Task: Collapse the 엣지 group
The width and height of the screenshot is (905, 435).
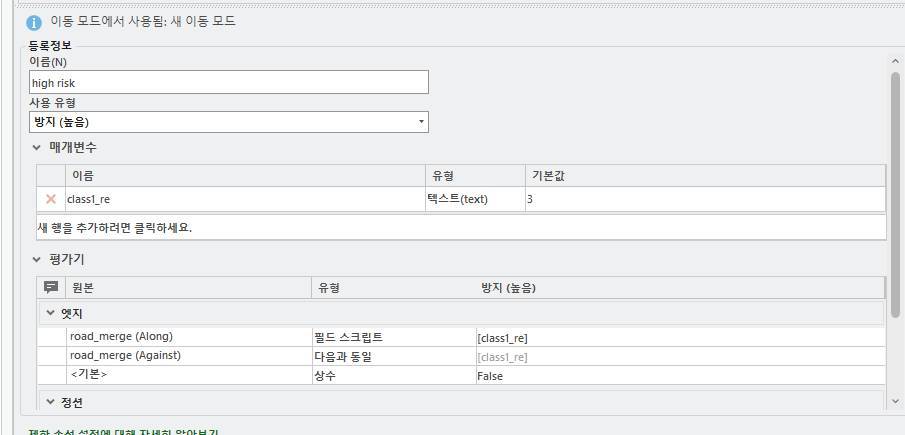Action: pos(51,313)
